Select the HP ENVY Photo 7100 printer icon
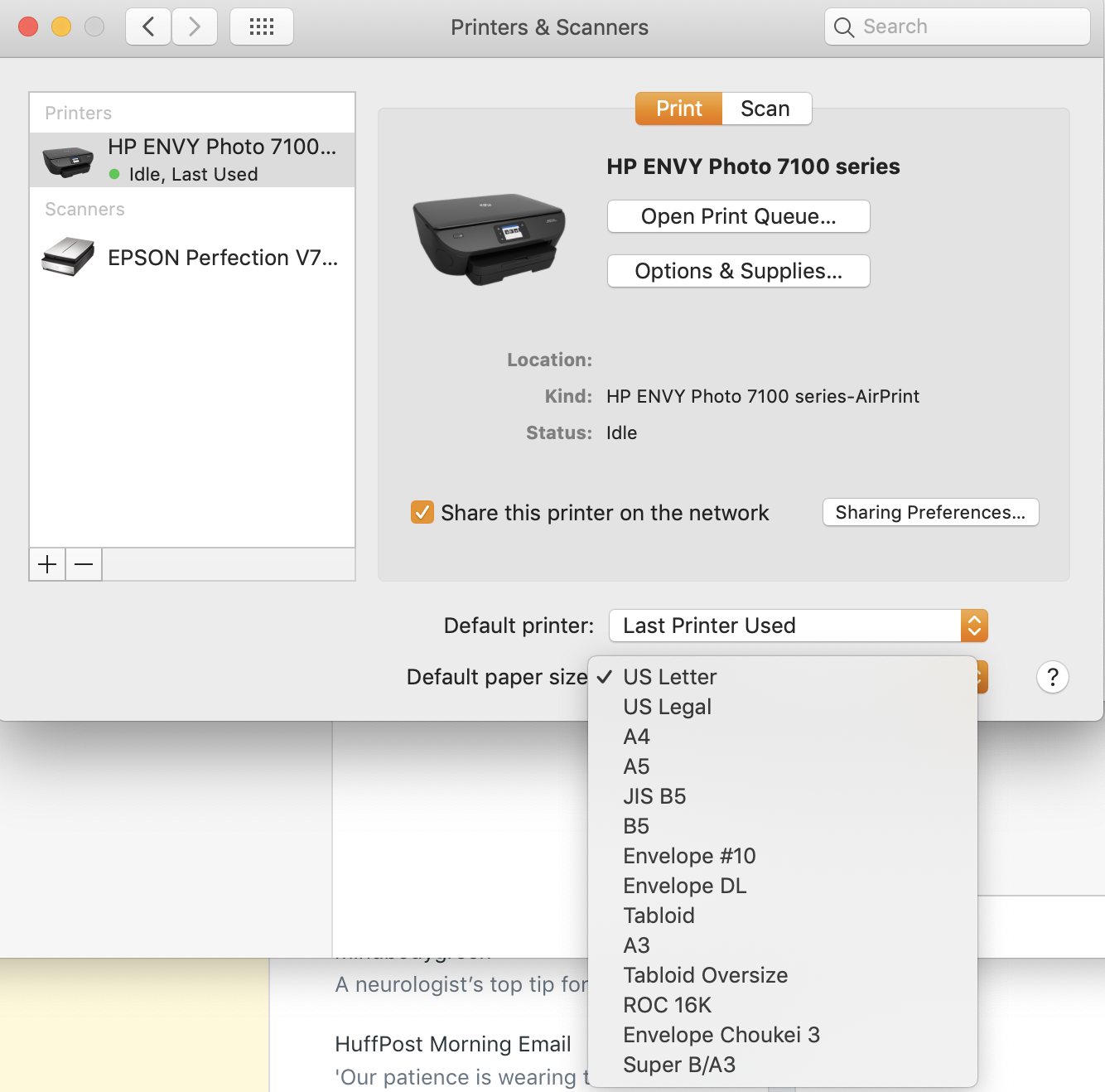 coord(67,159)
